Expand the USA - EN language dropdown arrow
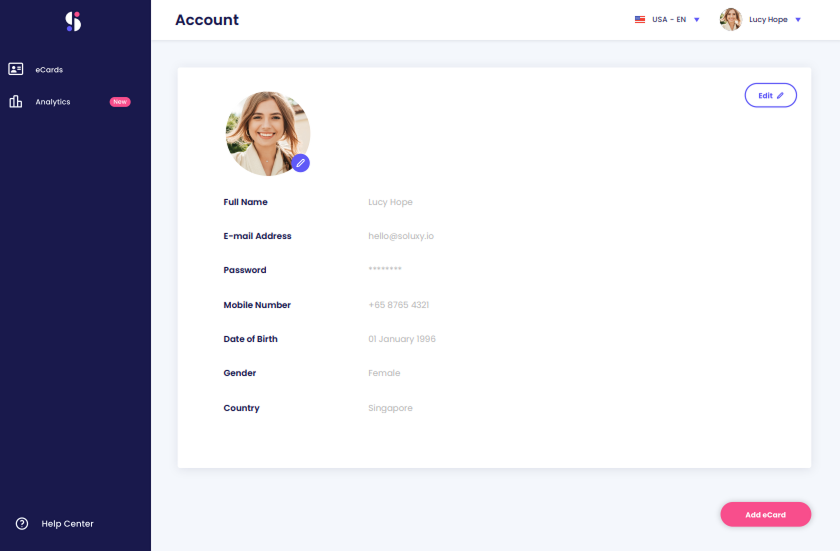 (x=697, y=20)
